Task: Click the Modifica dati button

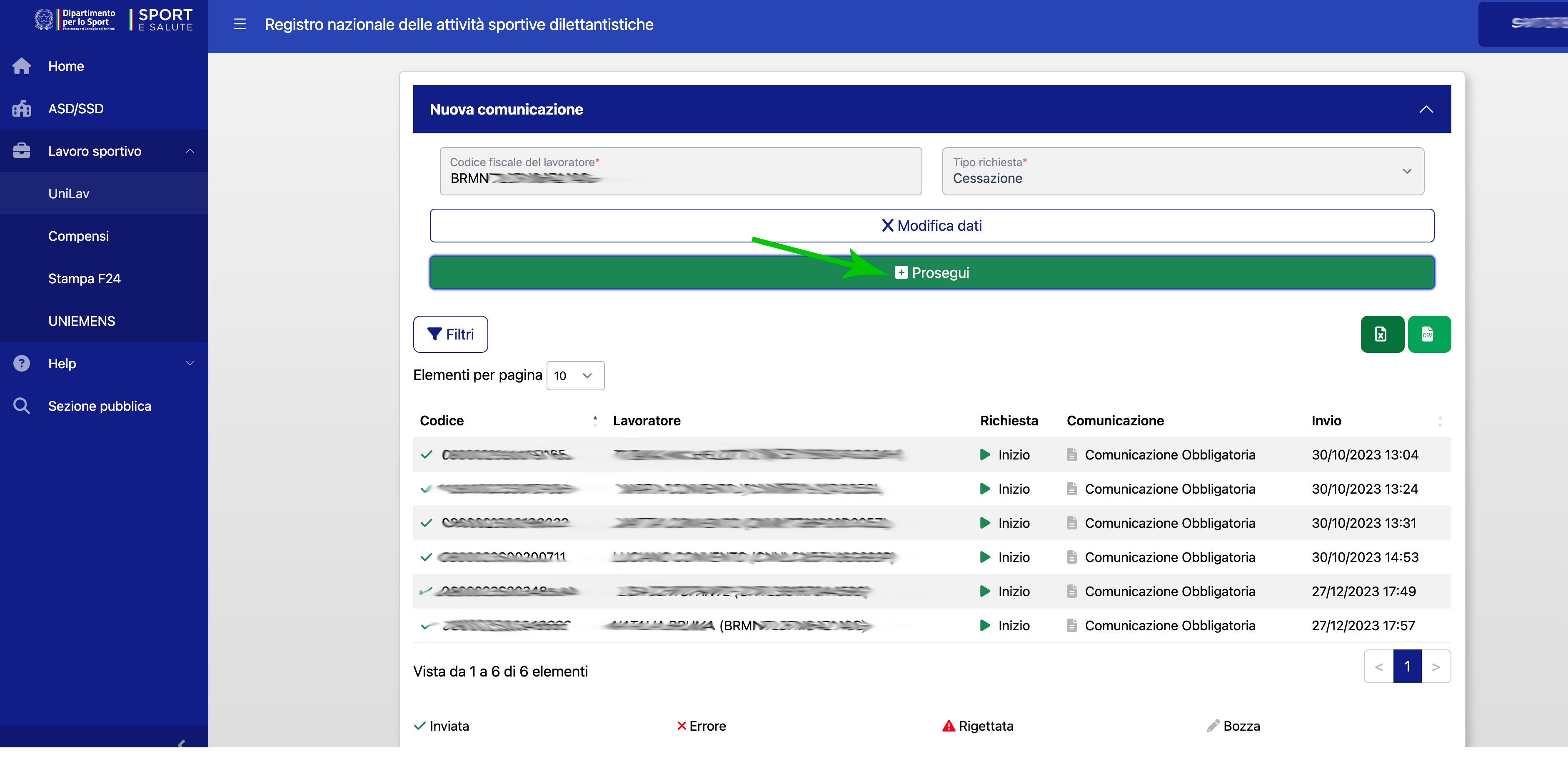Action: (931, 226)
